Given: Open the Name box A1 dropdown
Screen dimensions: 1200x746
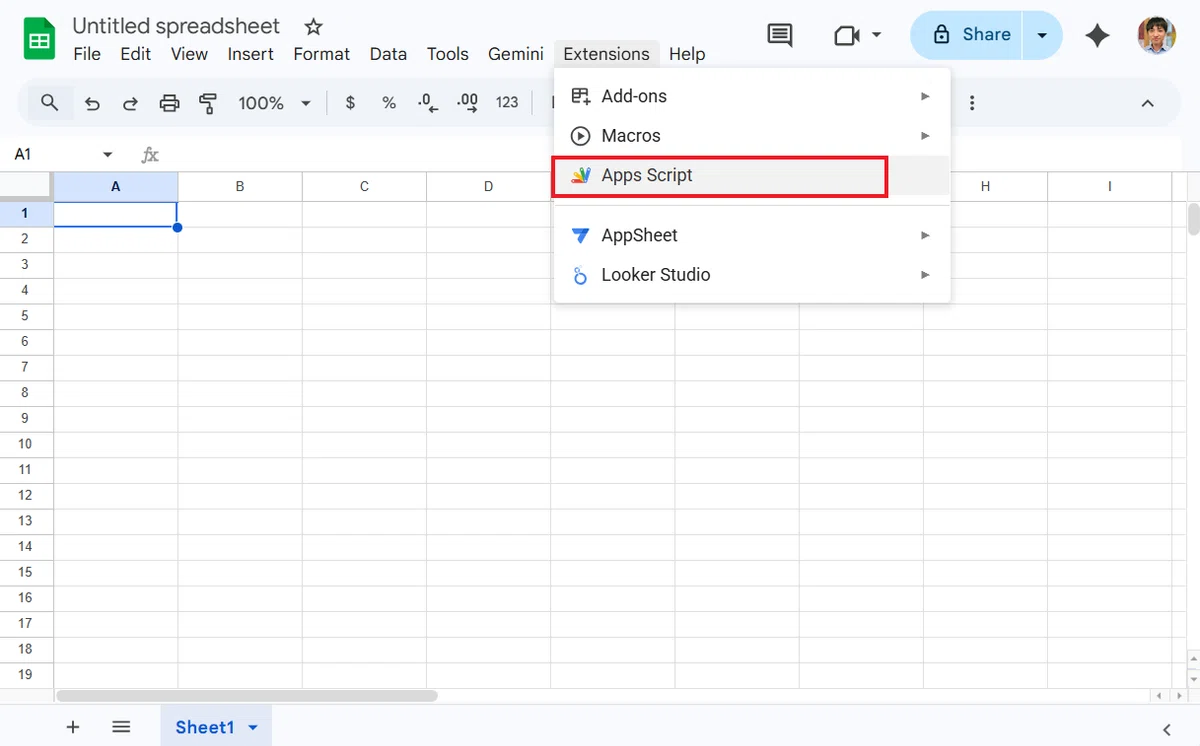Looking at the screenshot, I should pos(108,155).
